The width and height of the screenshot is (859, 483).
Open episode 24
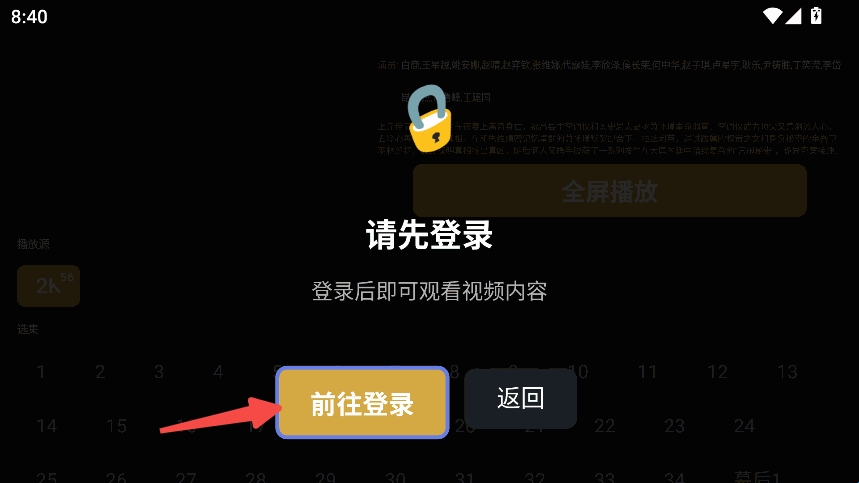pos(745,426)
